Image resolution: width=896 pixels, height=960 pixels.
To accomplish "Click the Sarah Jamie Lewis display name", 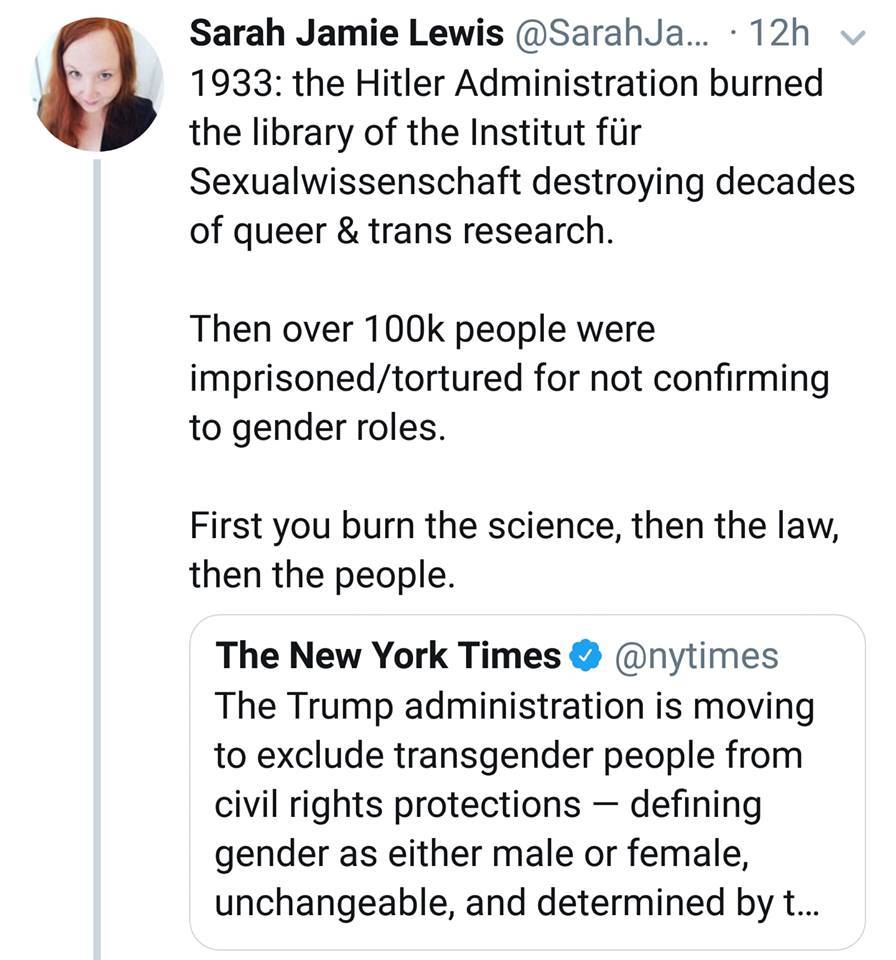I will [346, 35].
